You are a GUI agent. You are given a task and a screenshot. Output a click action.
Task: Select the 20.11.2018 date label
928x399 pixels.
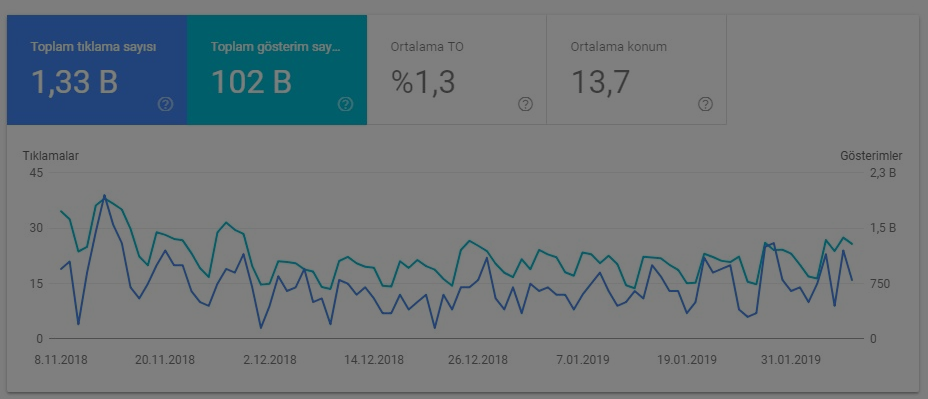click(x=165, y=360)
